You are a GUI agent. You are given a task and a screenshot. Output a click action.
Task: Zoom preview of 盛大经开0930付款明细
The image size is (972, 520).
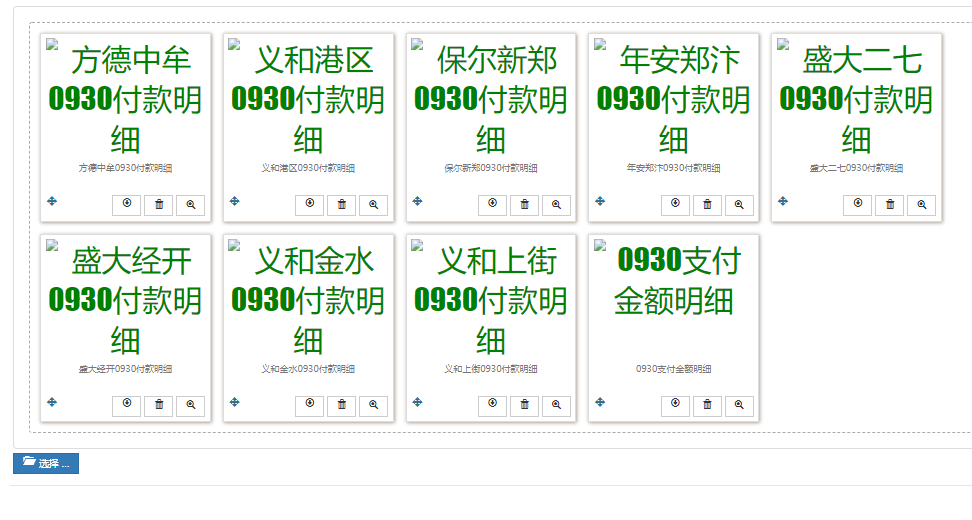[x=191, y=406]
